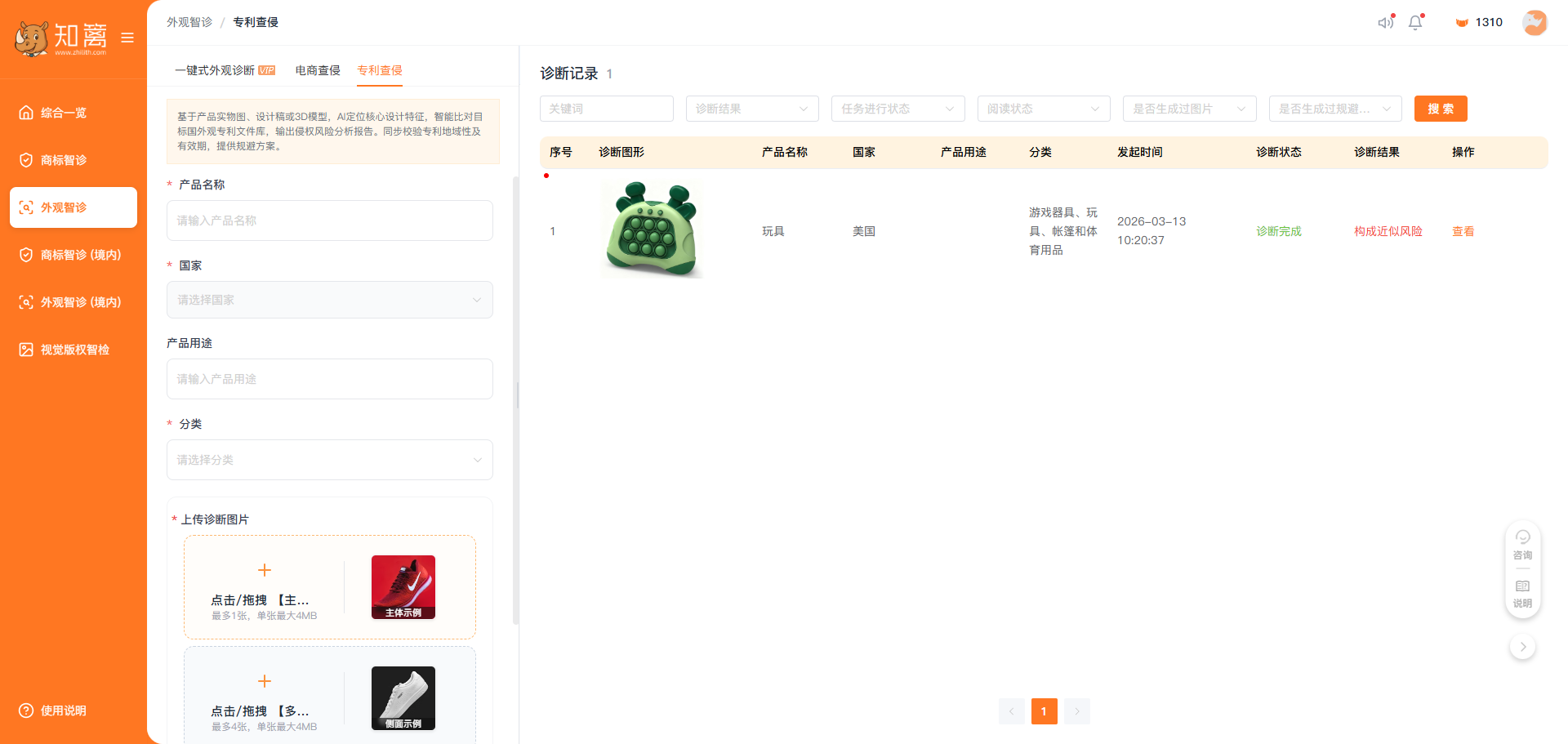Viewport: 1568px width, 744px height.
Task: View the 主体示例 red shoe thumbnail
Action: pos(403,587)
